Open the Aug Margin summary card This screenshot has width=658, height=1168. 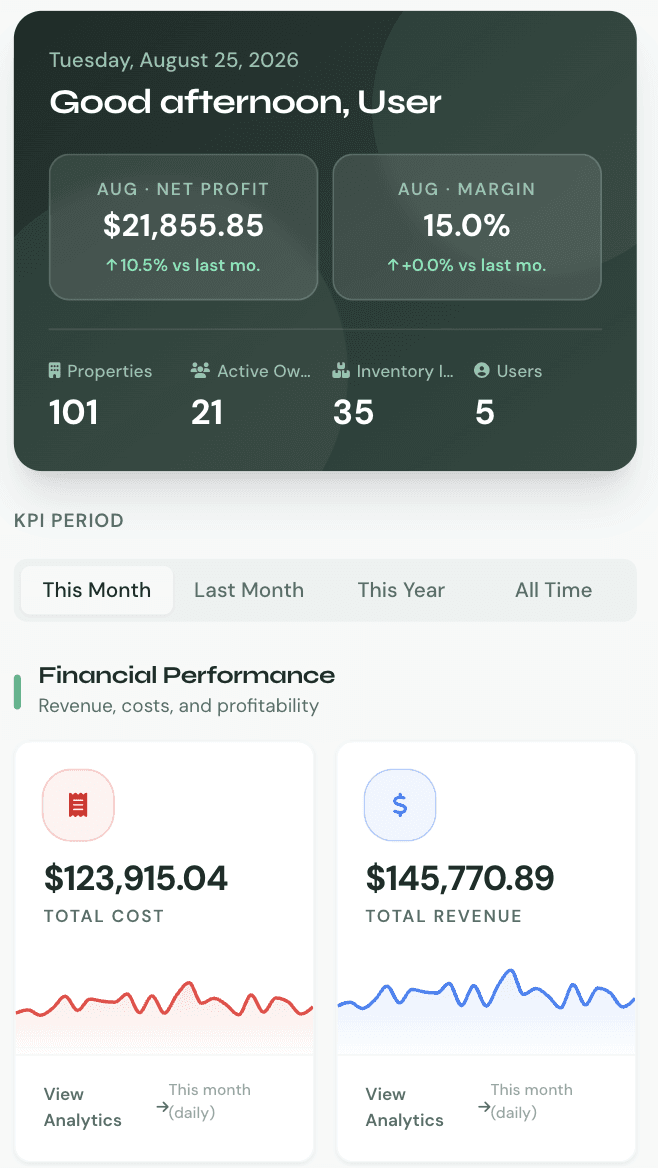pyautogui.click(x=466, y=226)
